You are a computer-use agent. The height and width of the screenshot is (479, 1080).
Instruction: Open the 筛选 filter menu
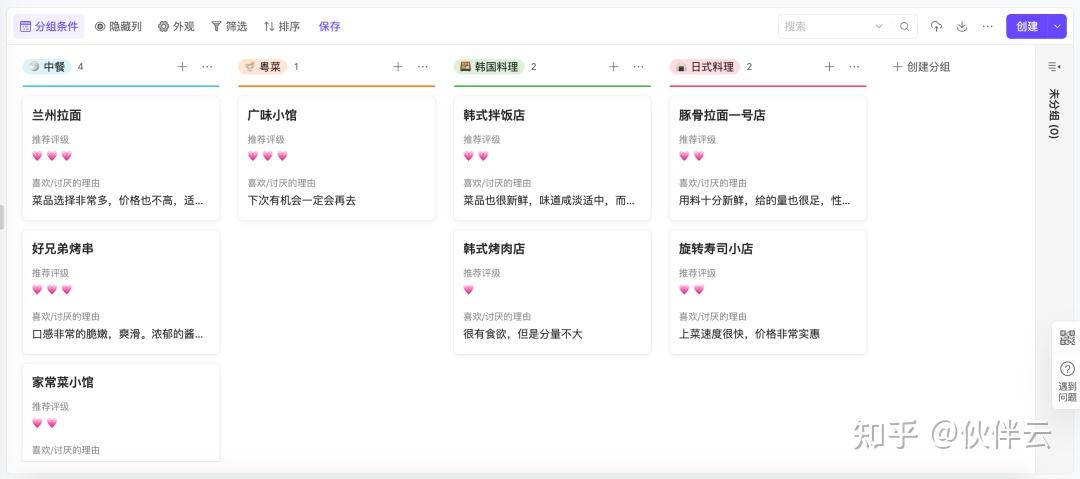[229, 27]
